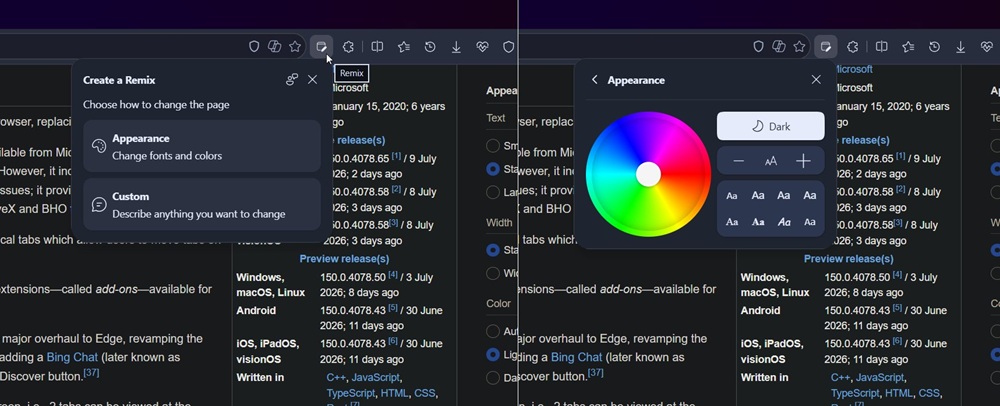Click 'Windows, macOS, Linux' text in right window

[x=775, y=285]
